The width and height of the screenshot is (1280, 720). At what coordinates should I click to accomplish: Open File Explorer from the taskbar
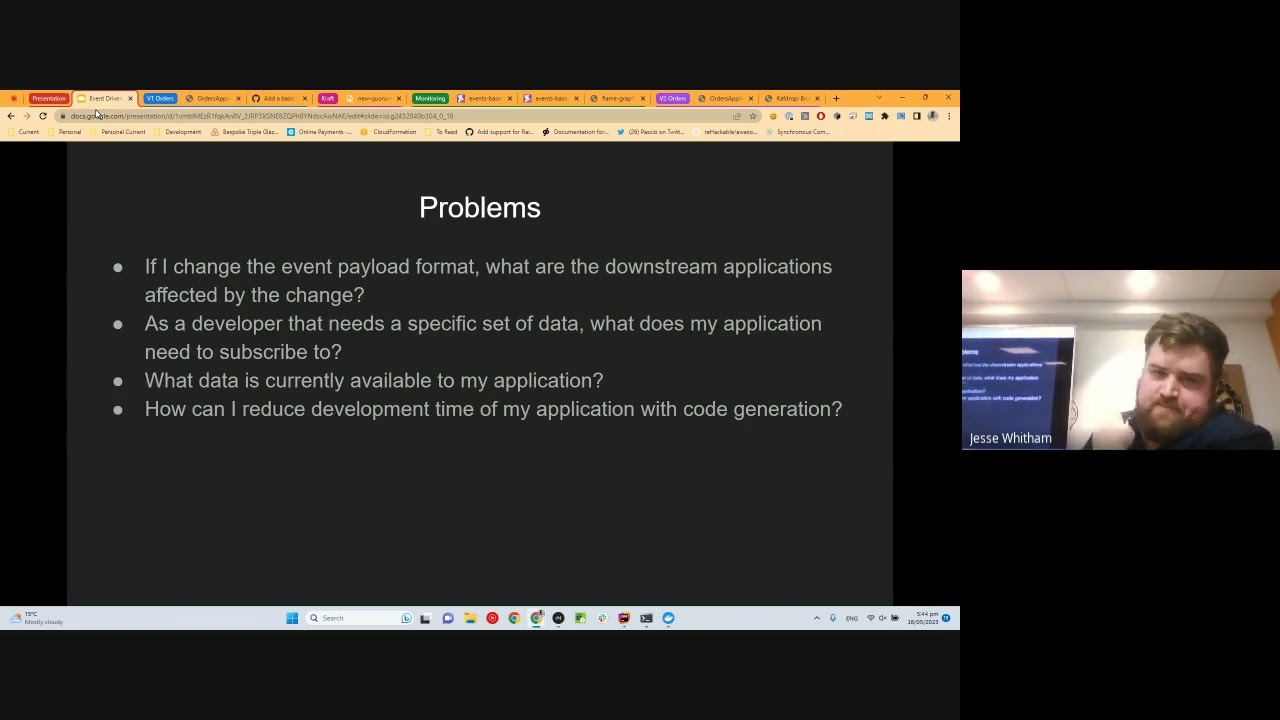(x=470, y=618)
